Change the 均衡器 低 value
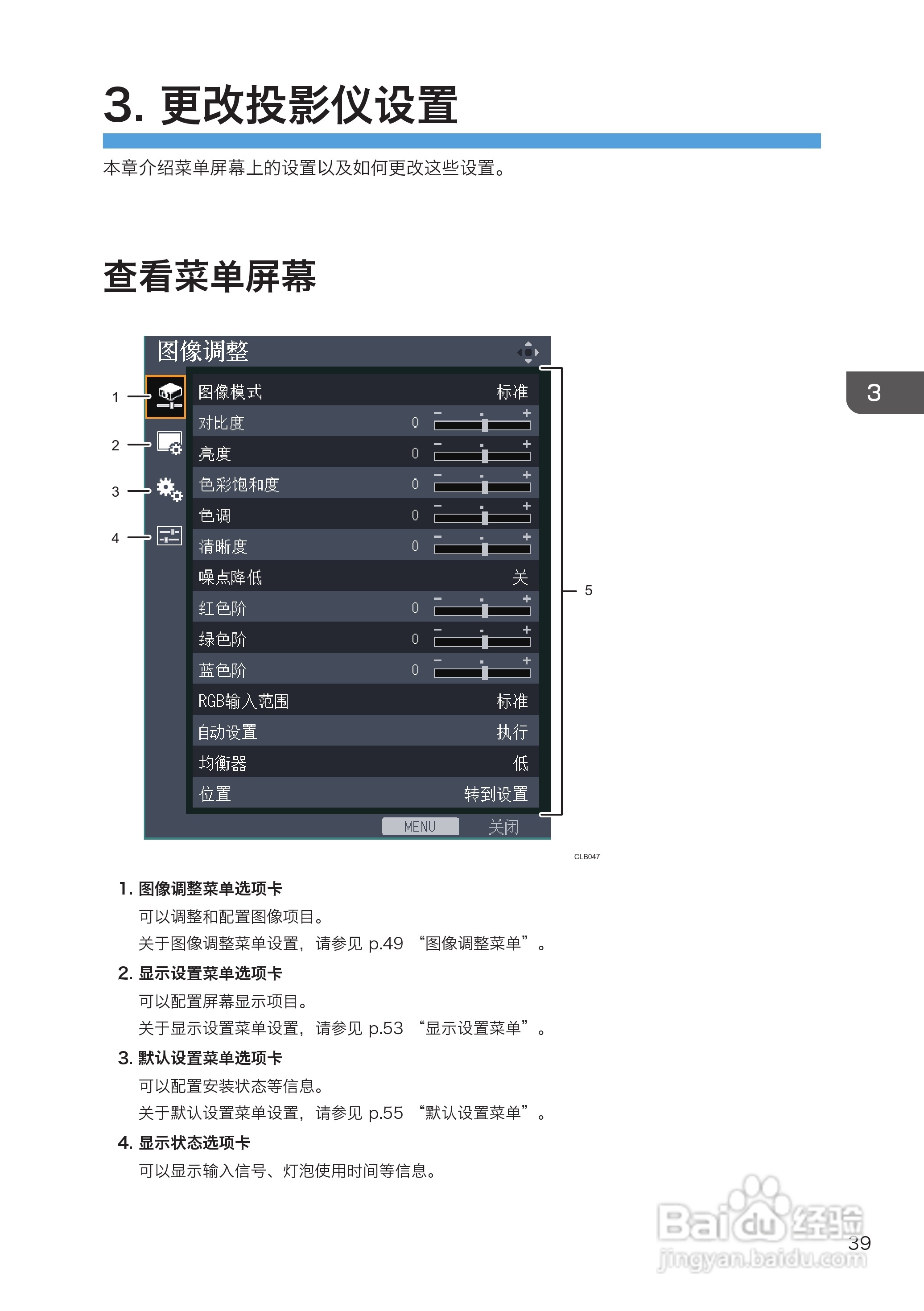Image resolution: width=924 pixels, height=1311 pixels. (x=520, y=763)
